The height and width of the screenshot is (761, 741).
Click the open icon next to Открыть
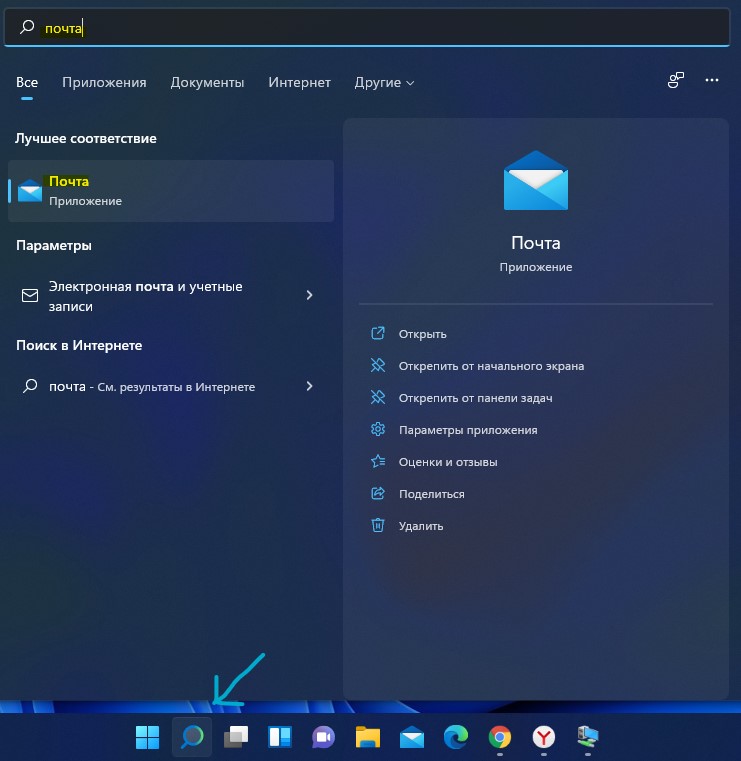(378, 333)
